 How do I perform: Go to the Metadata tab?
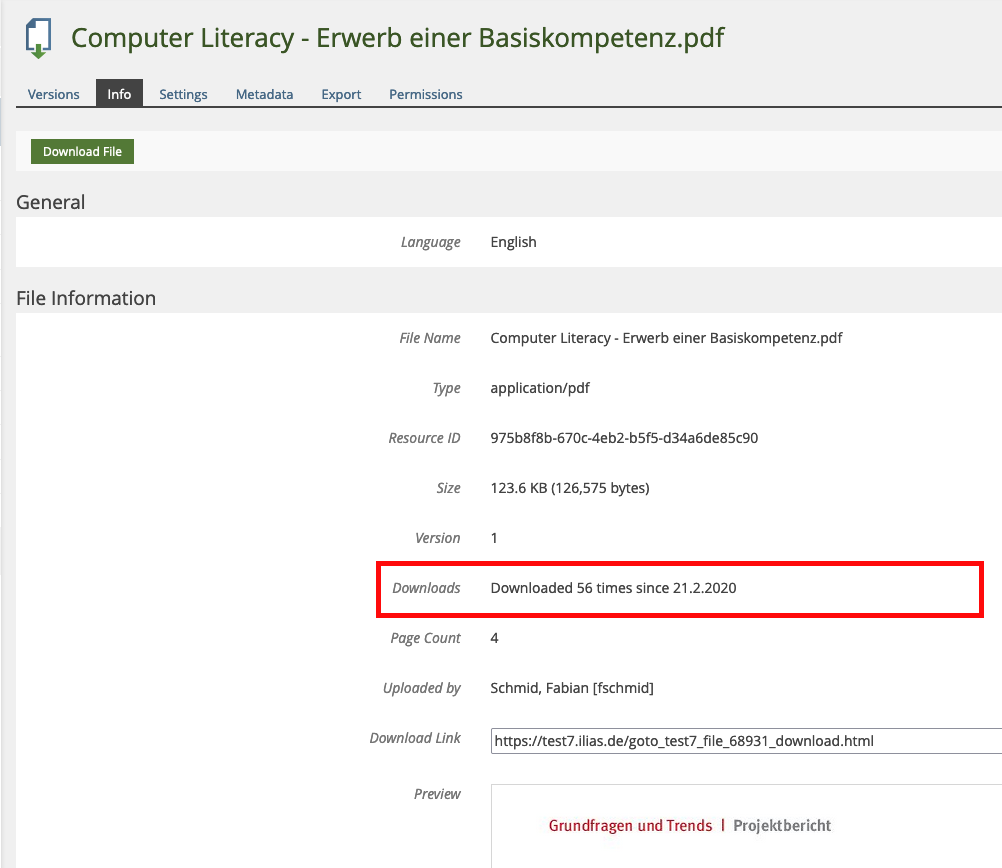click(264, 94)
